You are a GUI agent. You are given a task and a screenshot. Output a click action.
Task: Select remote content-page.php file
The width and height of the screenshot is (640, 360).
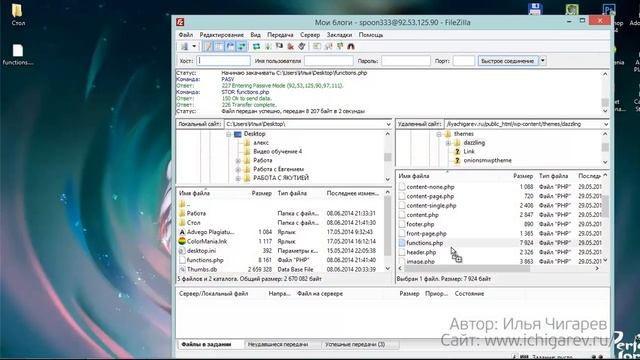pos(430,196)
